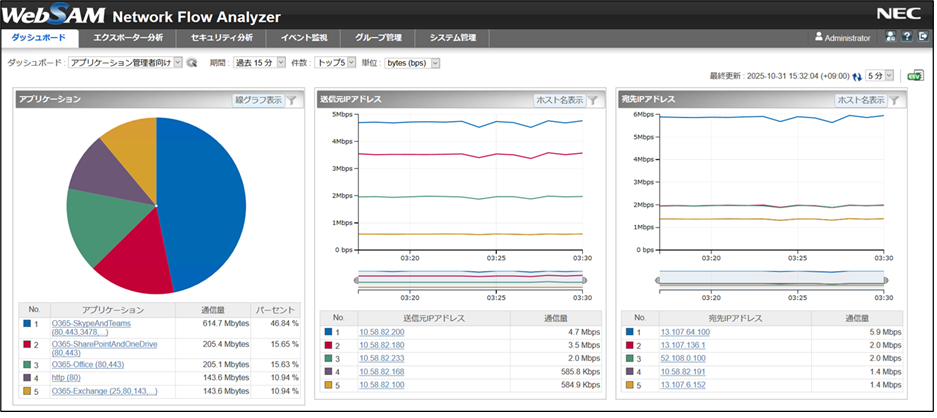937x418 pixels.
Task: Click the CSV export icon
Action: 914,75
